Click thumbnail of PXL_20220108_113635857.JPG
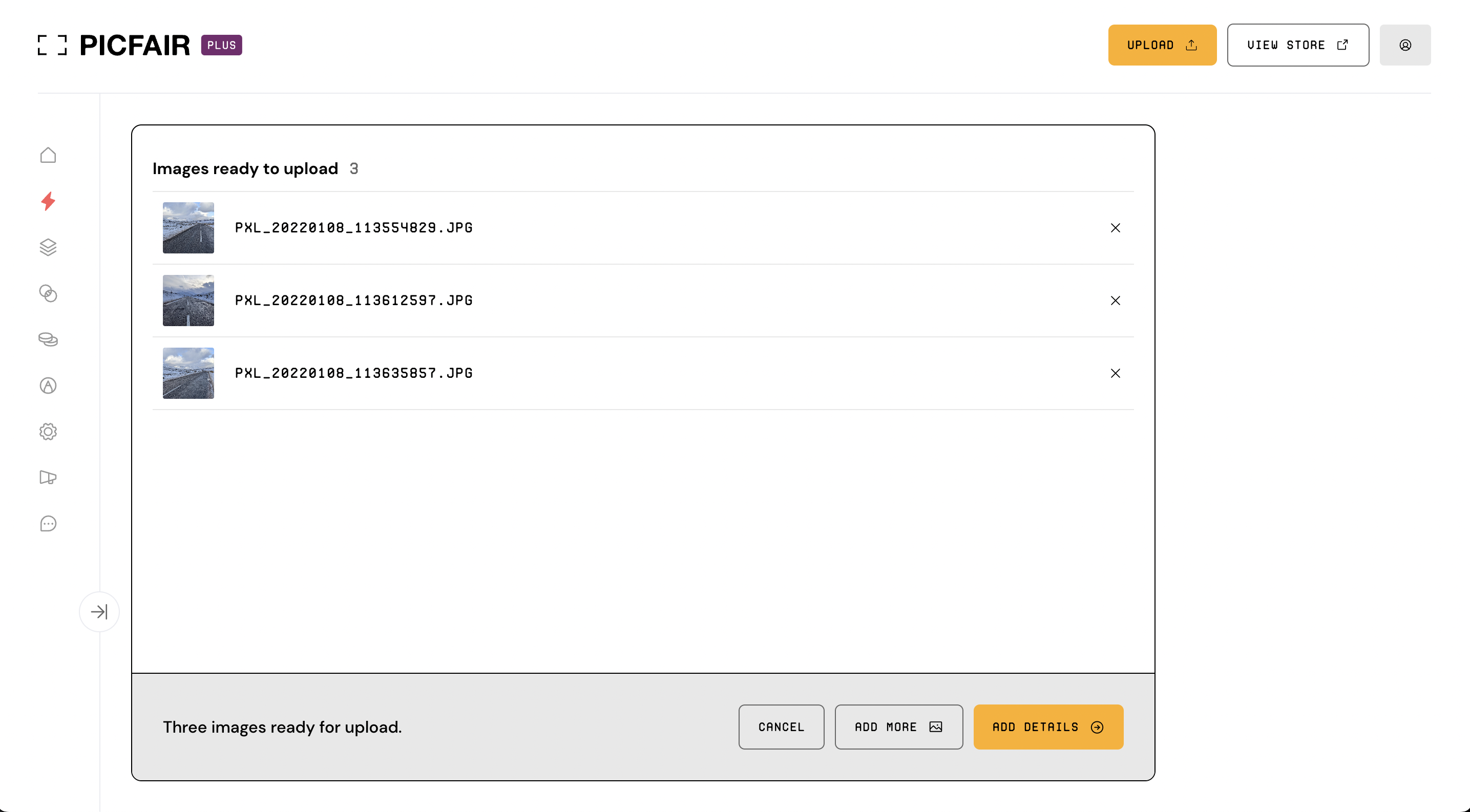This screenshot has width=1470, height=812. click(188, 373)
